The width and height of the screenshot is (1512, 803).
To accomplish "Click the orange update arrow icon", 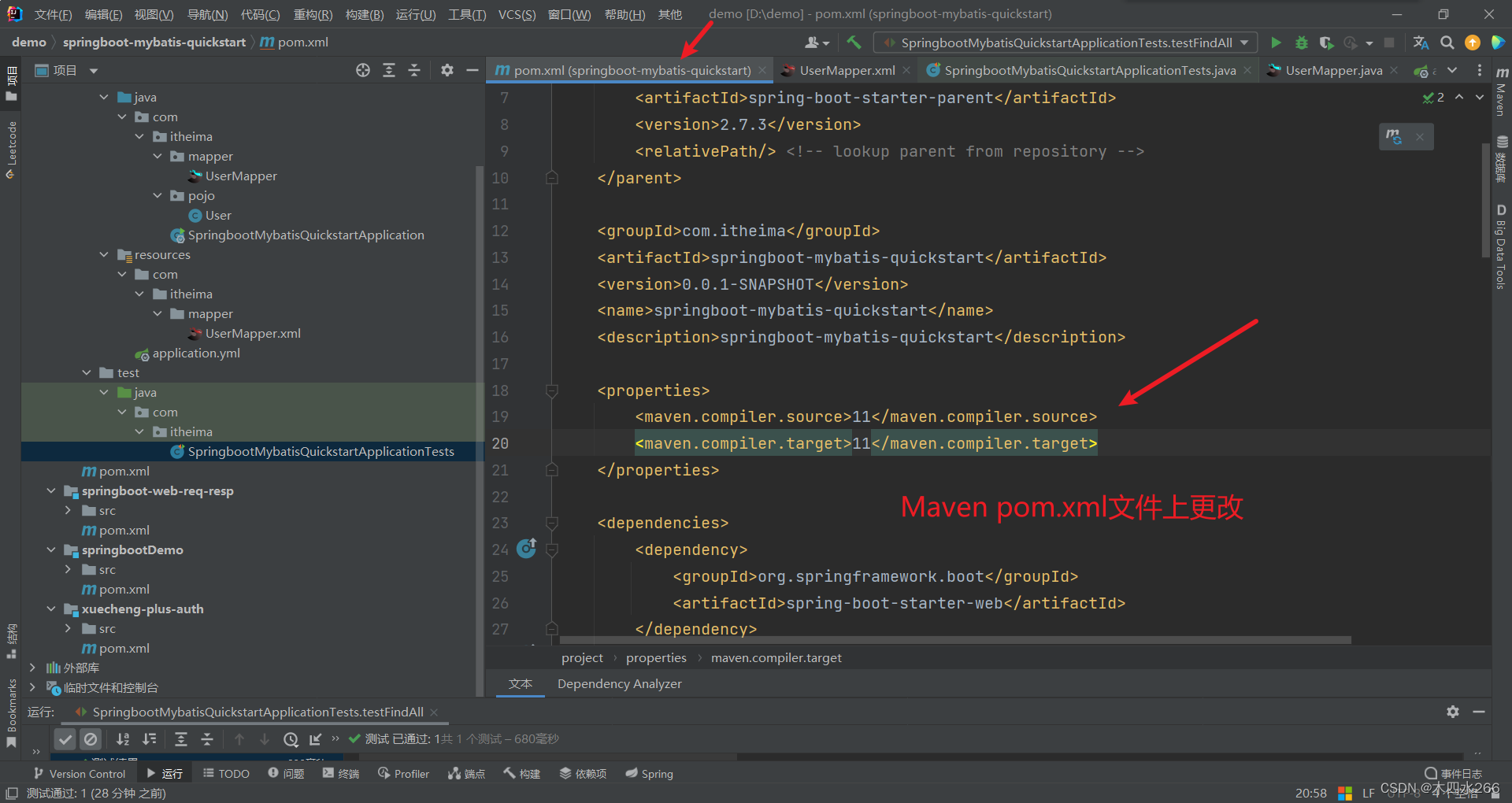I will click(x=1472, y=43).
